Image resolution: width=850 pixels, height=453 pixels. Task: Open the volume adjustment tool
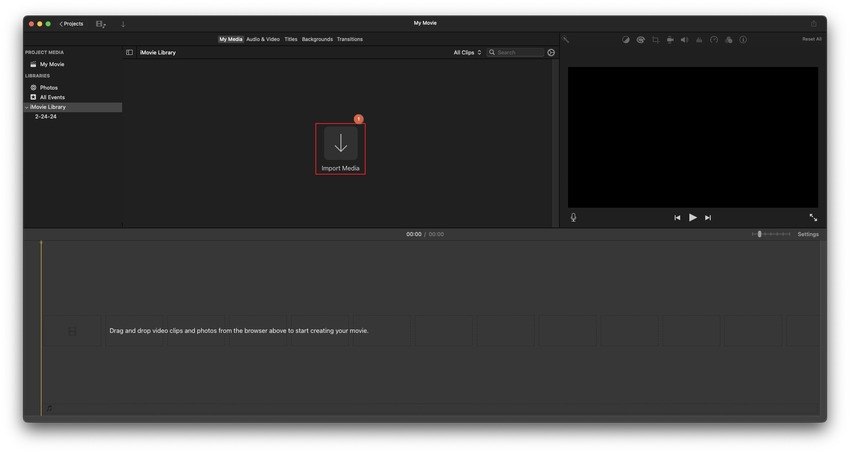(685, 40)
